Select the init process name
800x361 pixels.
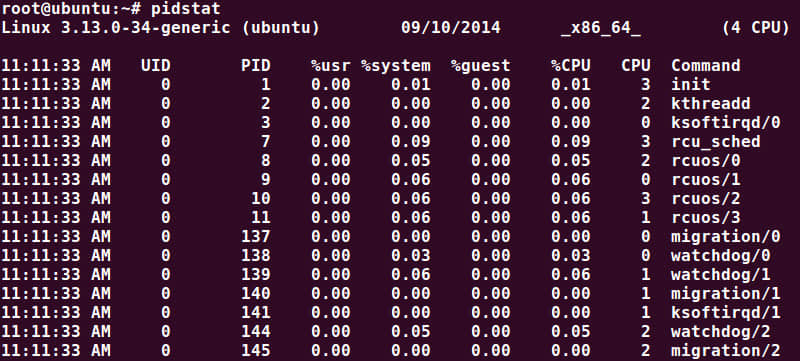click(x=691, y=84)
